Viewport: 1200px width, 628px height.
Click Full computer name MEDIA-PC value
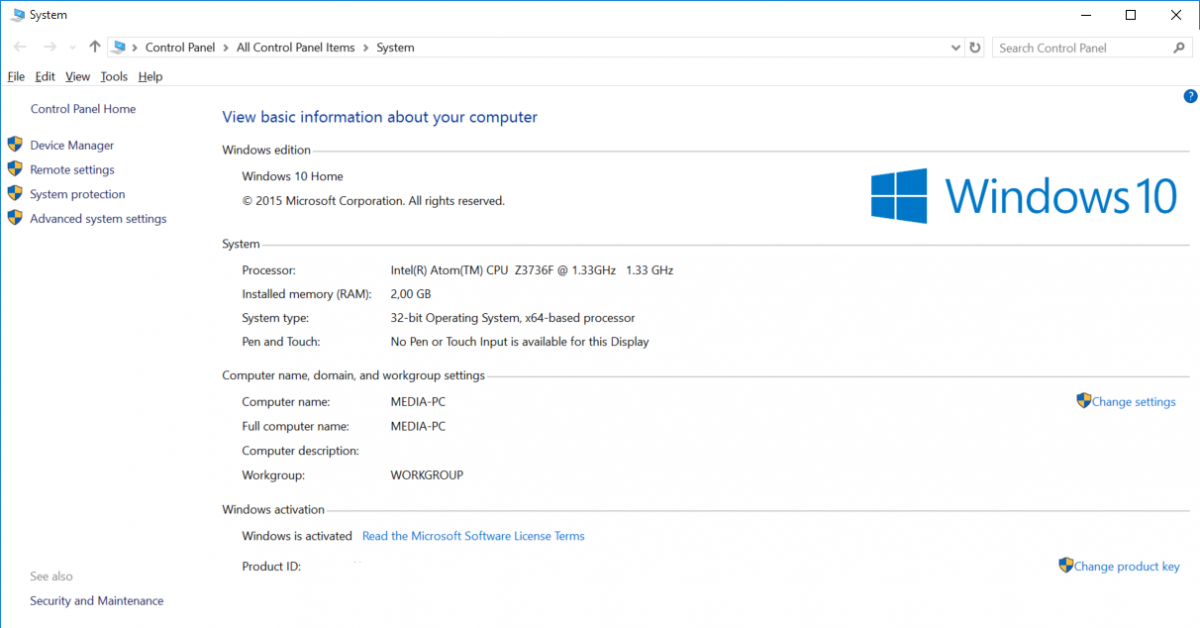click(x=418, y=426)
